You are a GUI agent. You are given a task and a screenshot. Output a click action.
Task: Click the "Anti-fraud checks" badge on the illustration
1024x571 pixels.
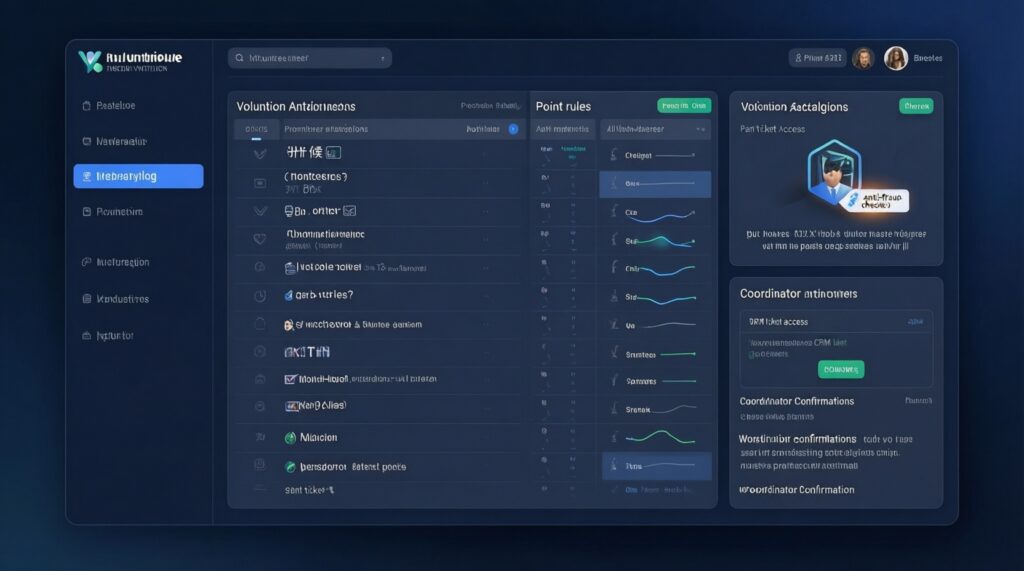(881, 201)
